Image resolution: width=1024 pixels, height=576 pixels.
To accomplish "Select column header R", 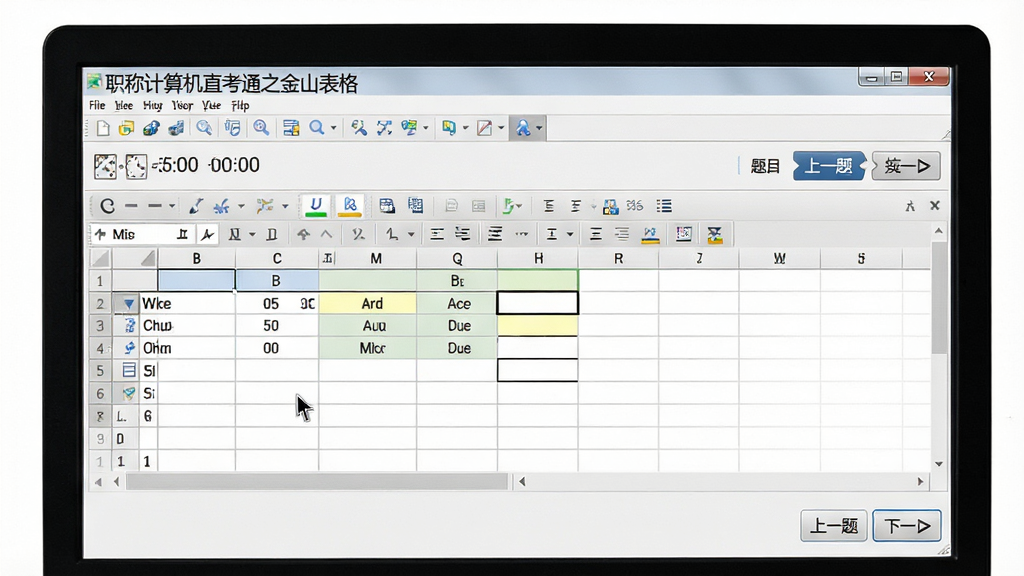I will [x=618, y=259].
